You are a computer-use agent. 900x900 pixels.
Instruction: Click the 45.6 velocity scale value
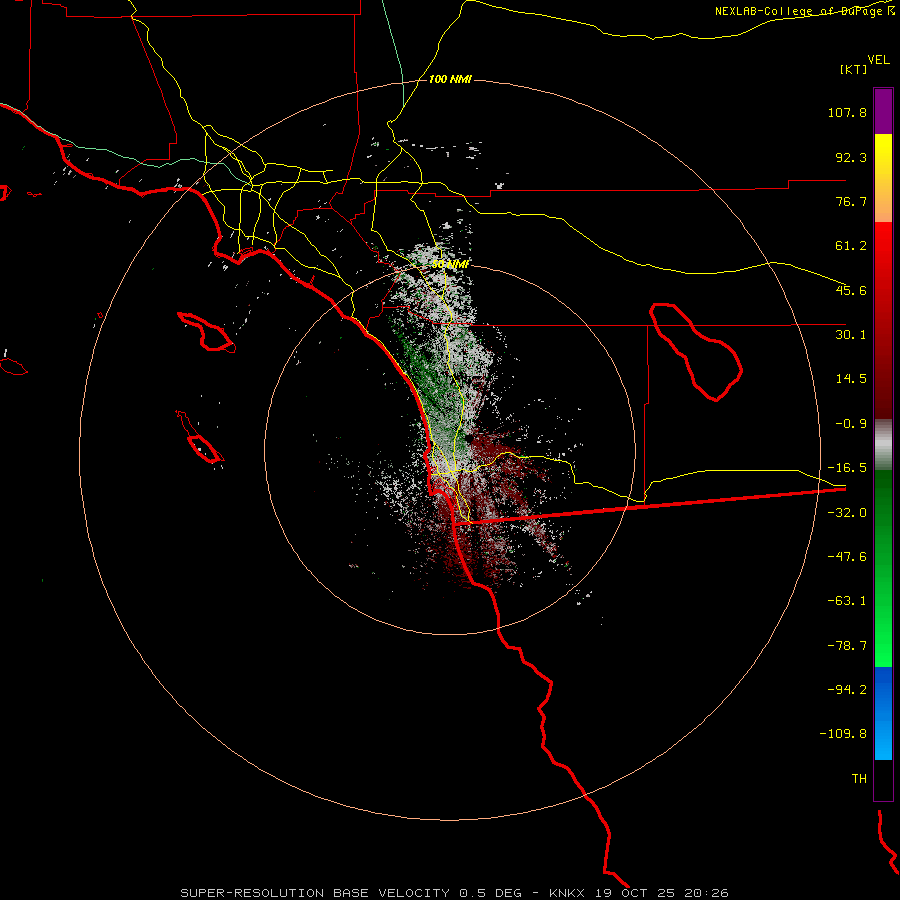click(x=851, y=290)
